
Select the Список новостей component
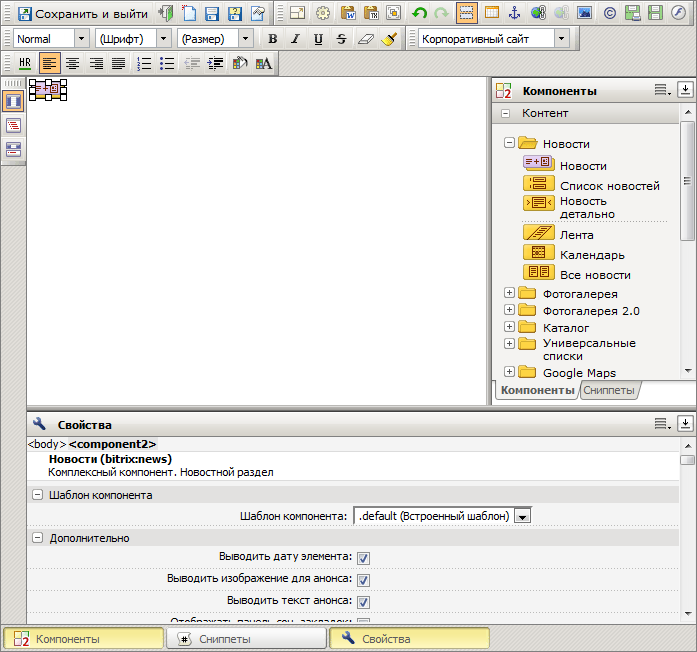click(591, 184)
